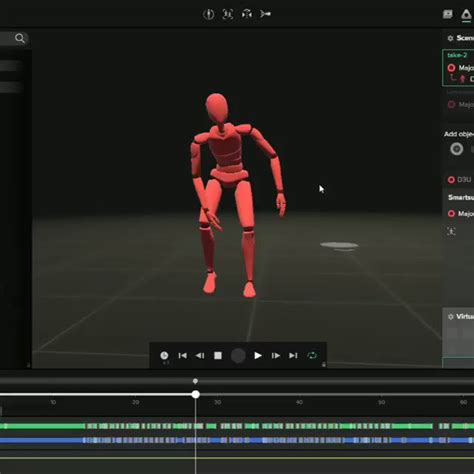Click the 40 mark on timeline ruler
Image resolution: width=474 pixels, height=474 pixels.
[299, 402]
